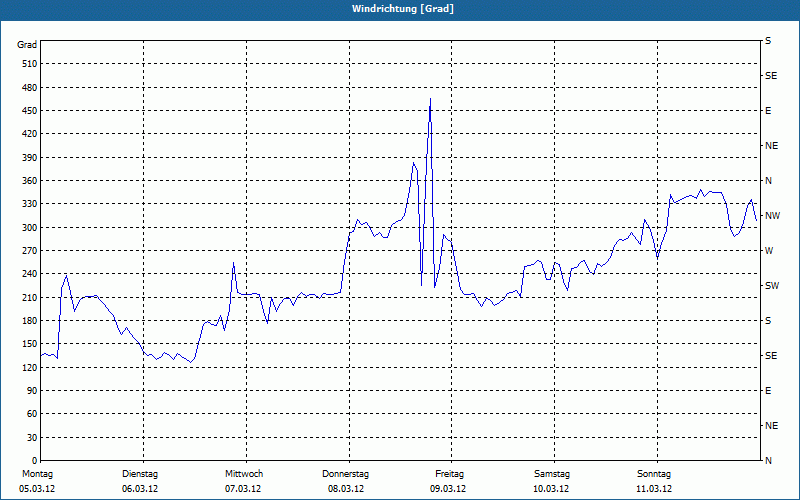Click the E compass label level with 450
Image resolution: width=800 pixels, height=500 pixels.
768,111
